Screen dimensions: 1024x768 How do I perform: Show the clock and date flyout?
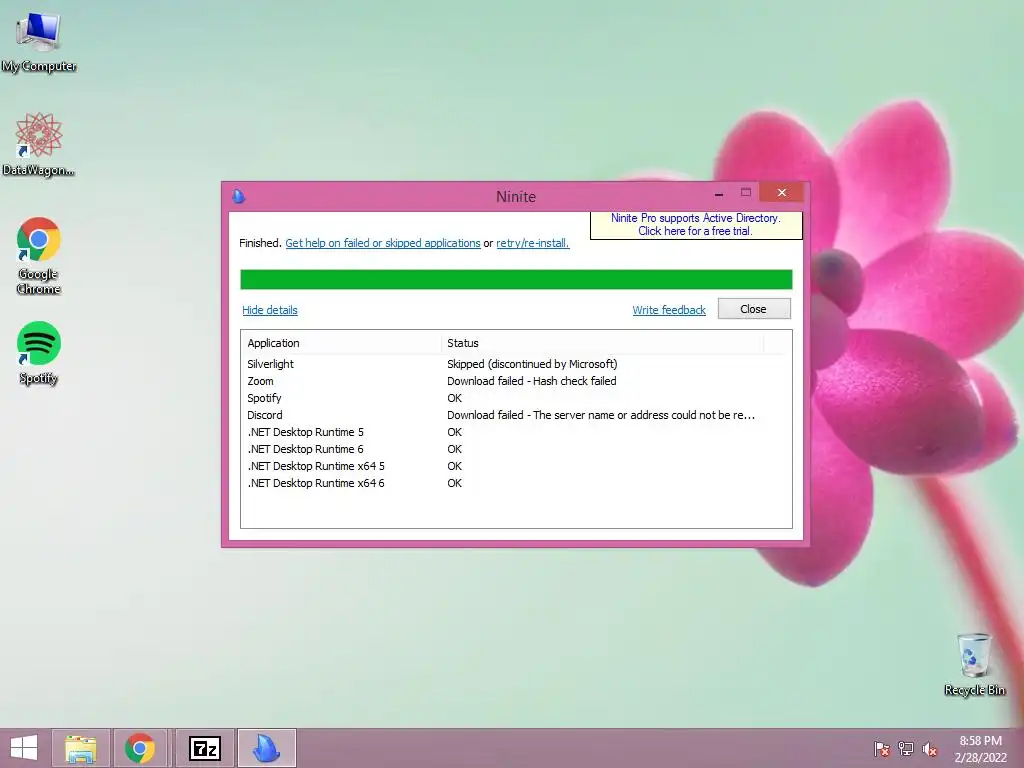pos(980,749)
